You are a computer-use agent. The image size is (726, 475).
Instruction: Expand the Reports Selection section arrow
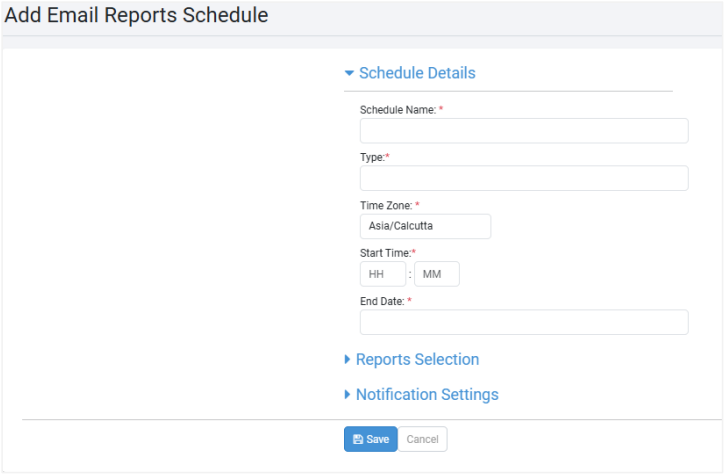click(x=347, y=359)
